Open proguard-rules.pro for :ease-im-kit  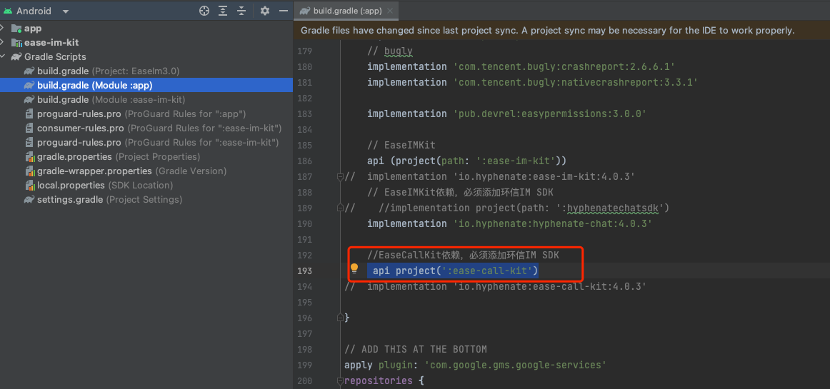pos(151,142)
